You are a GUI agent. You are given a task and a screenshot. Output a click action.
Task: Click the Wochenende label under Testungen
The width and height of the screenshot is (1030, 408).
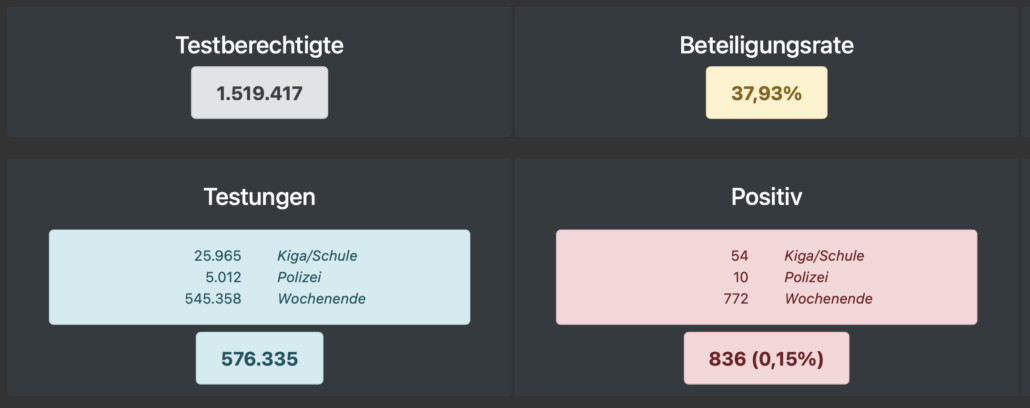[321, 299]
